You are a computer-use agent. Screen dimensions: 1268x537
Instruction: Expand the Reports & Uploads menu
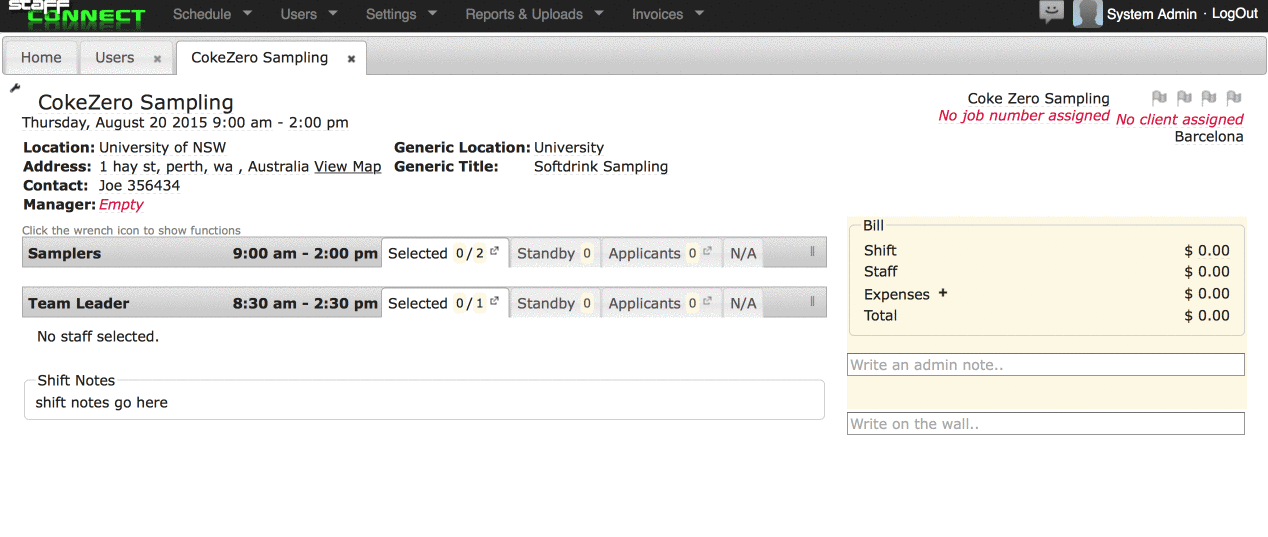pyautogui.click(x=535, y=14)
